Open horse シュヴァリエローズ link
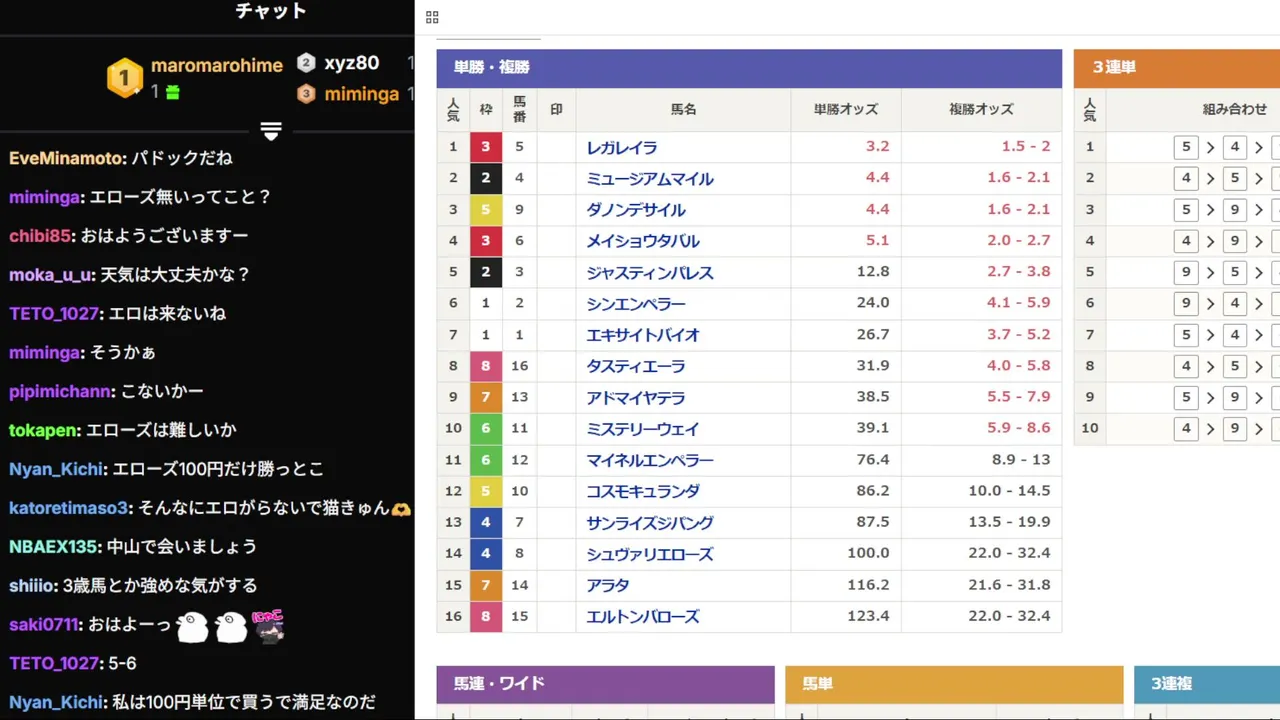1280x720 pixels. (649, 555)
